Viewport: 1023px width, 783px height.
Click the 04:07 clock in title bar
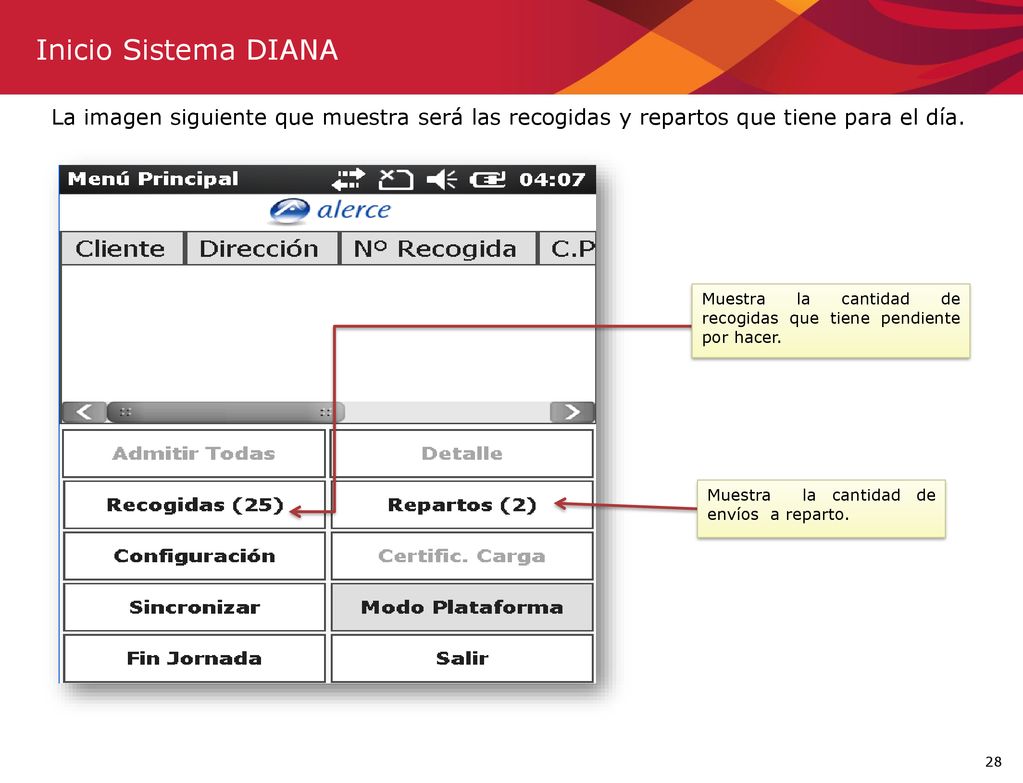552,179
